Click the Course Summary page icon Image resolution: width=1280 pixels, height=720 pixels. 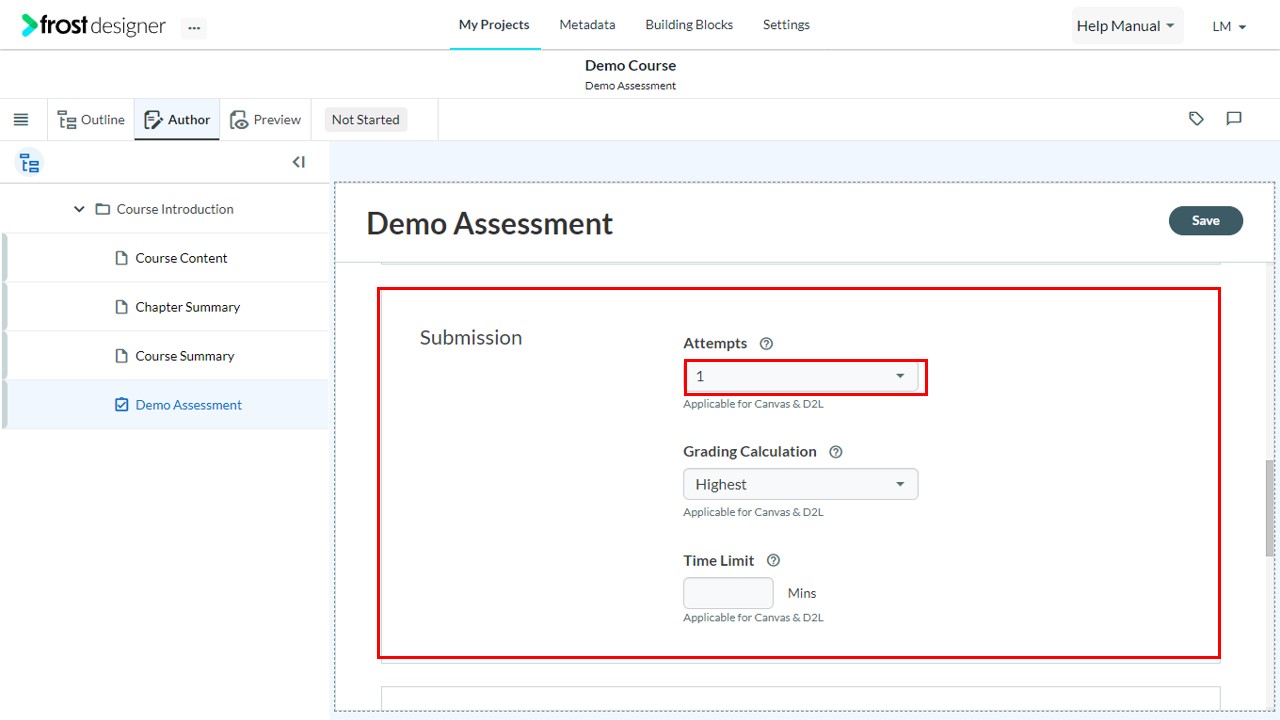(x=122, y=356)
